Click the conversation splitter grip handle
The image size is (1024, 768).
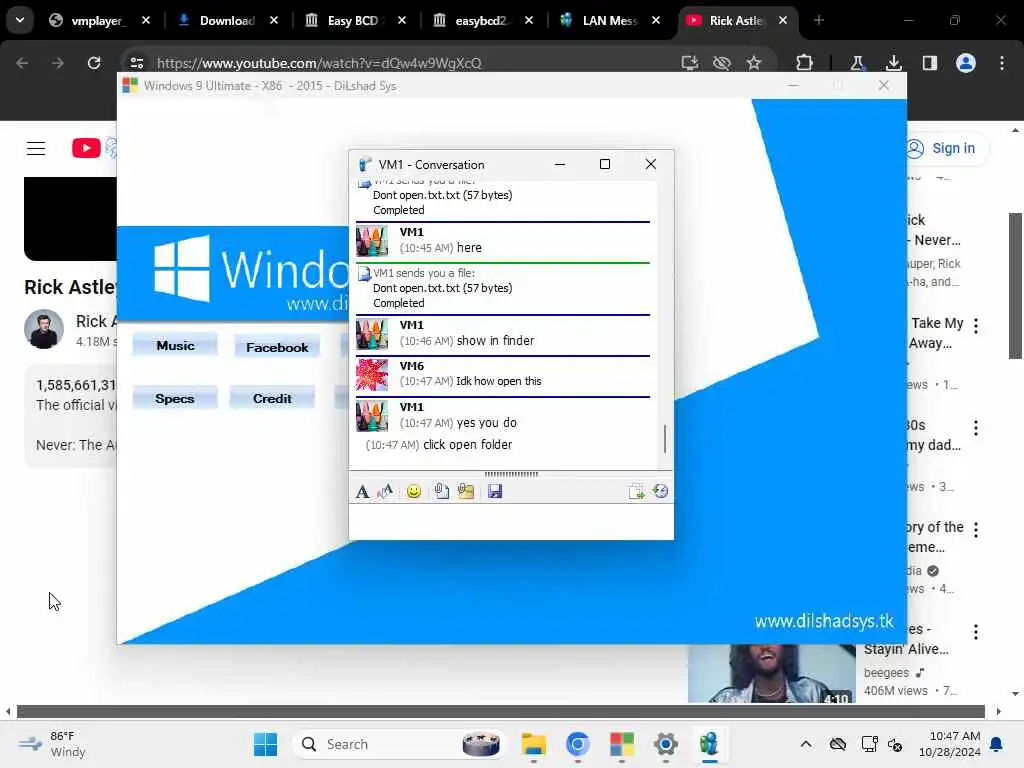tap(511, 474)
